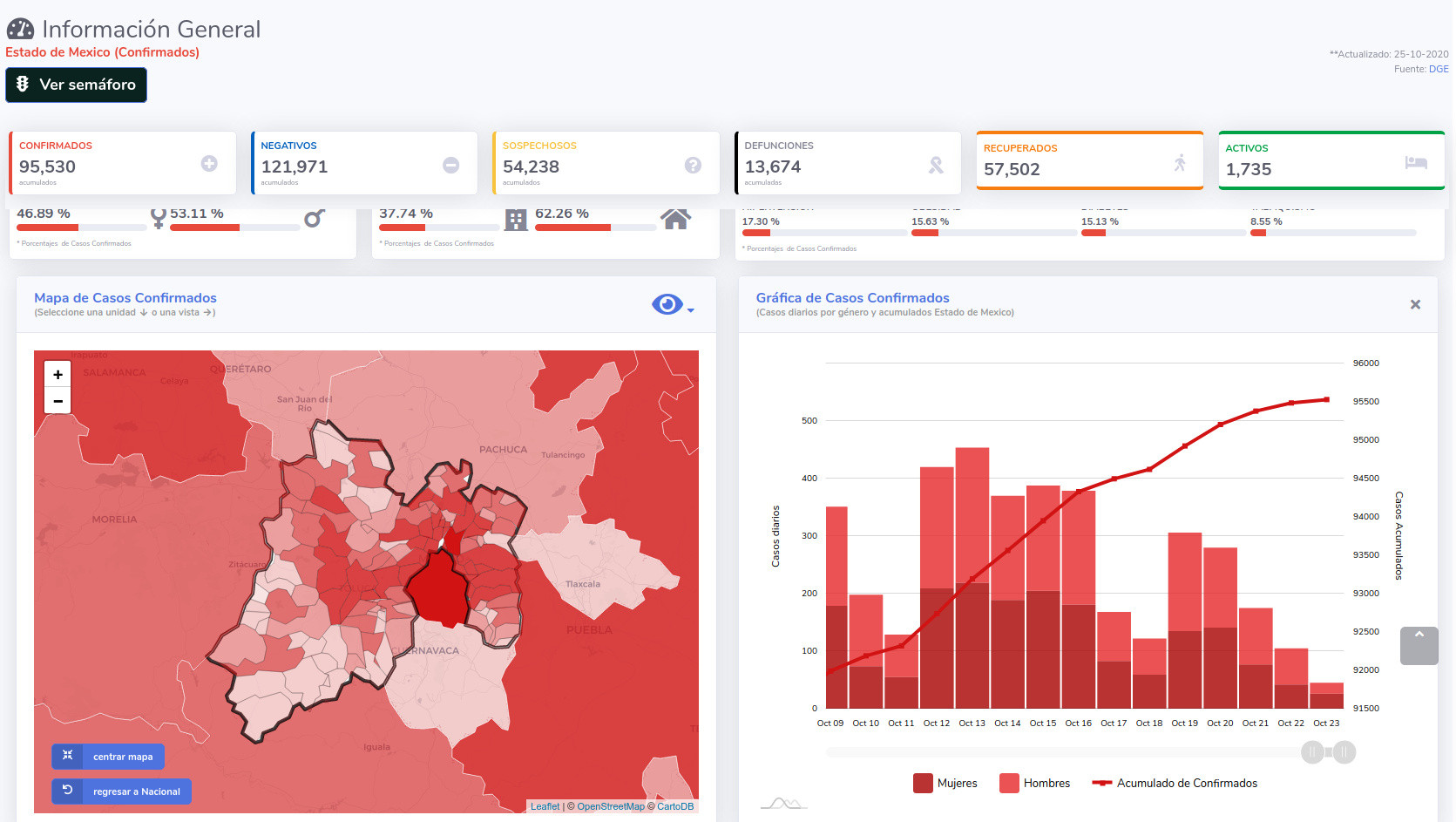
Task: Open the Leaflet attribution link
Action: [545, 806]
